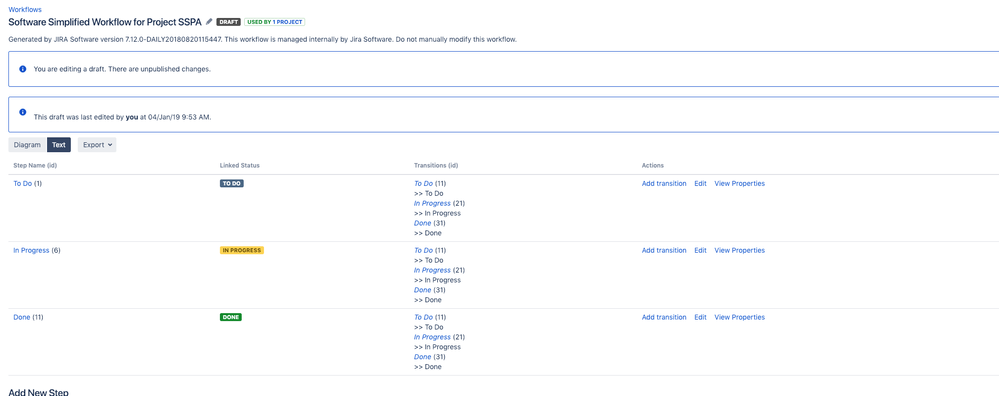This screenshot has width=999, height=396.
Task: Open the 'Used by 1 project' badge
Action: [275, 22]
